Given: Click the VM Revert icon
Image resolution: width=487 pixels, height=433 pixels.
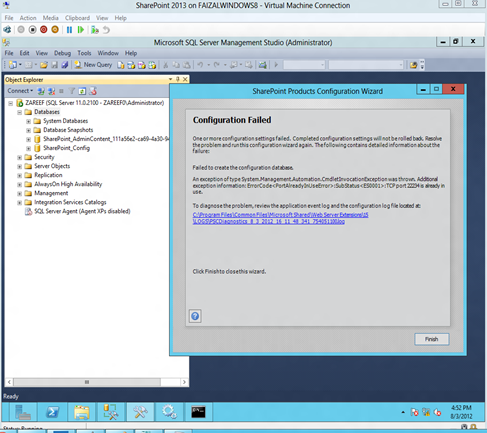Looking at the screenshot, I should (106, 30).
